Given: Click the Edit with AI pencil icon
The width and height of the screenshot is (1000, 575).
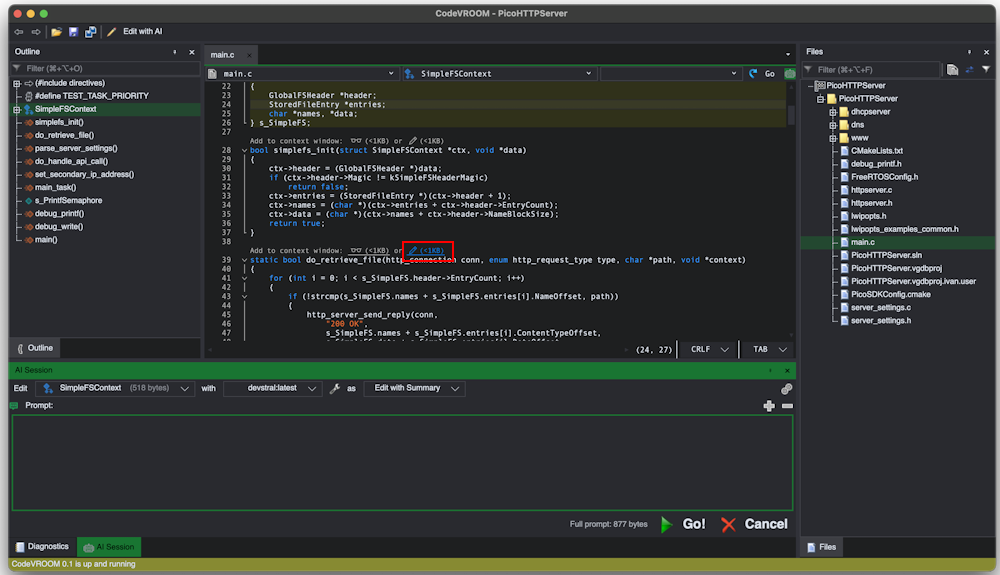Looking at the screenshot, I should click(x=112, y=31).
